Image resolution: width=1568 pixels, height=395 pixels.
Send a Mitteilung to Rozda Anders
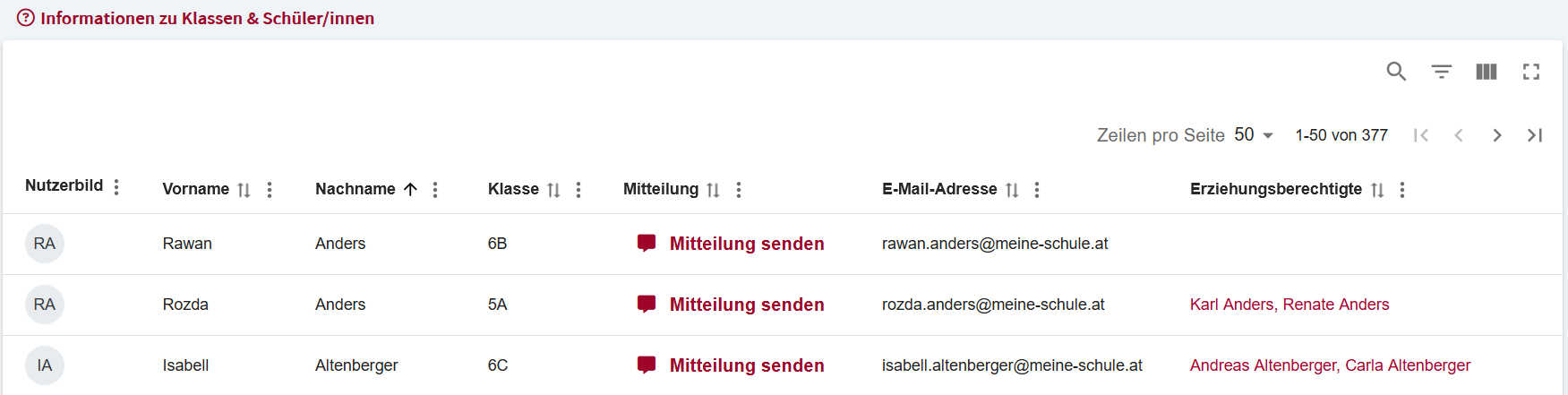coord(746,305)
